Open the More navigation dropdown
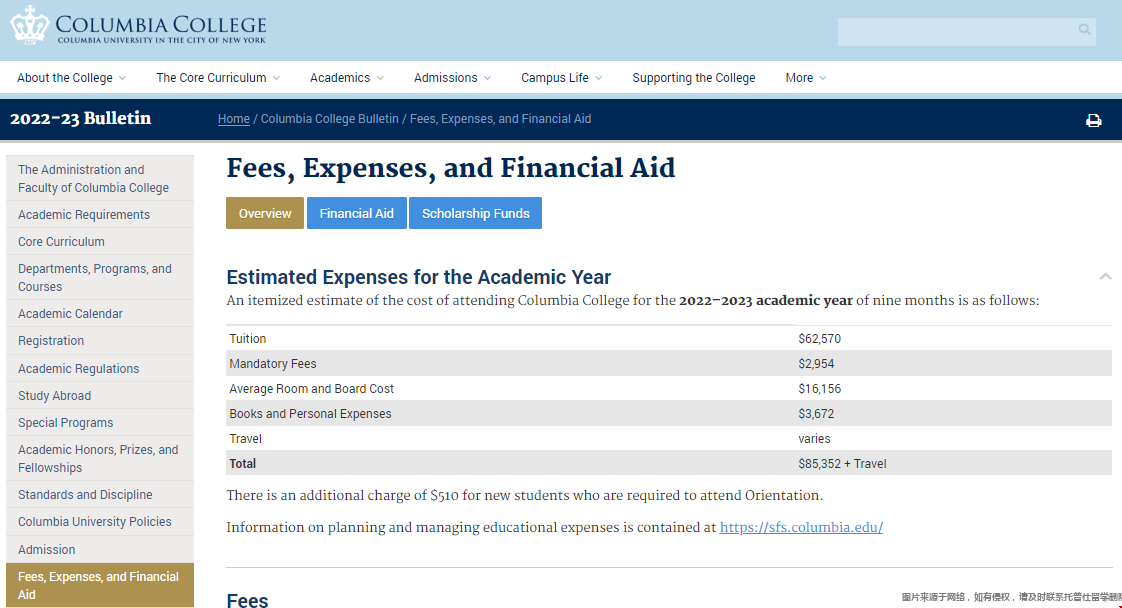Image resolution: width=1122 pixels, height=608 pixels. (805, 78)
